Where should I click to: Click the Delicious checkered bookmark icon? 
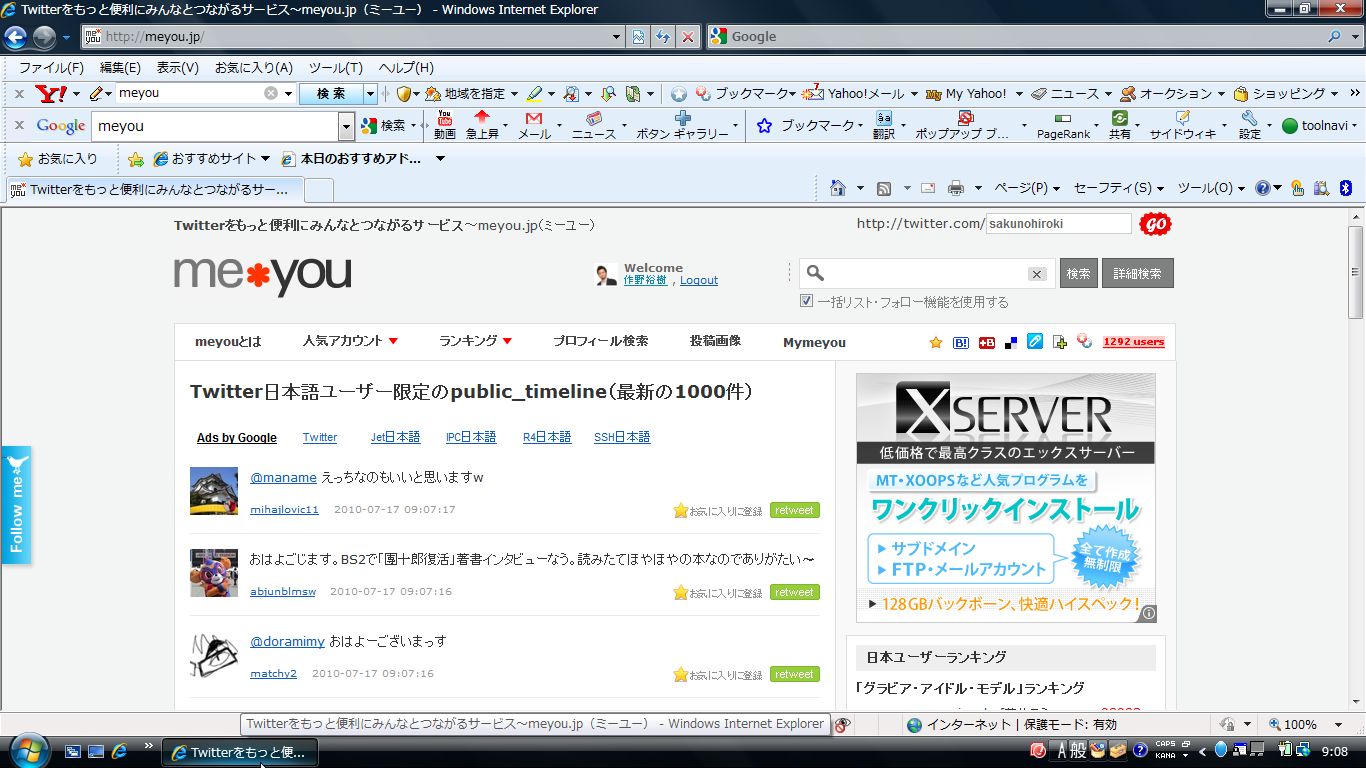(x=1011, y=342)
